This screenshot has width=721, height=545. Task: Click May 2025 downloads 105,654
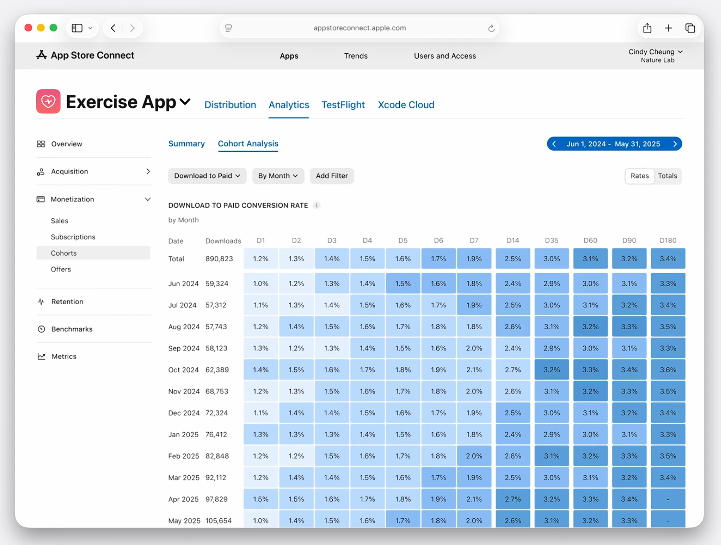click(218, 521)
